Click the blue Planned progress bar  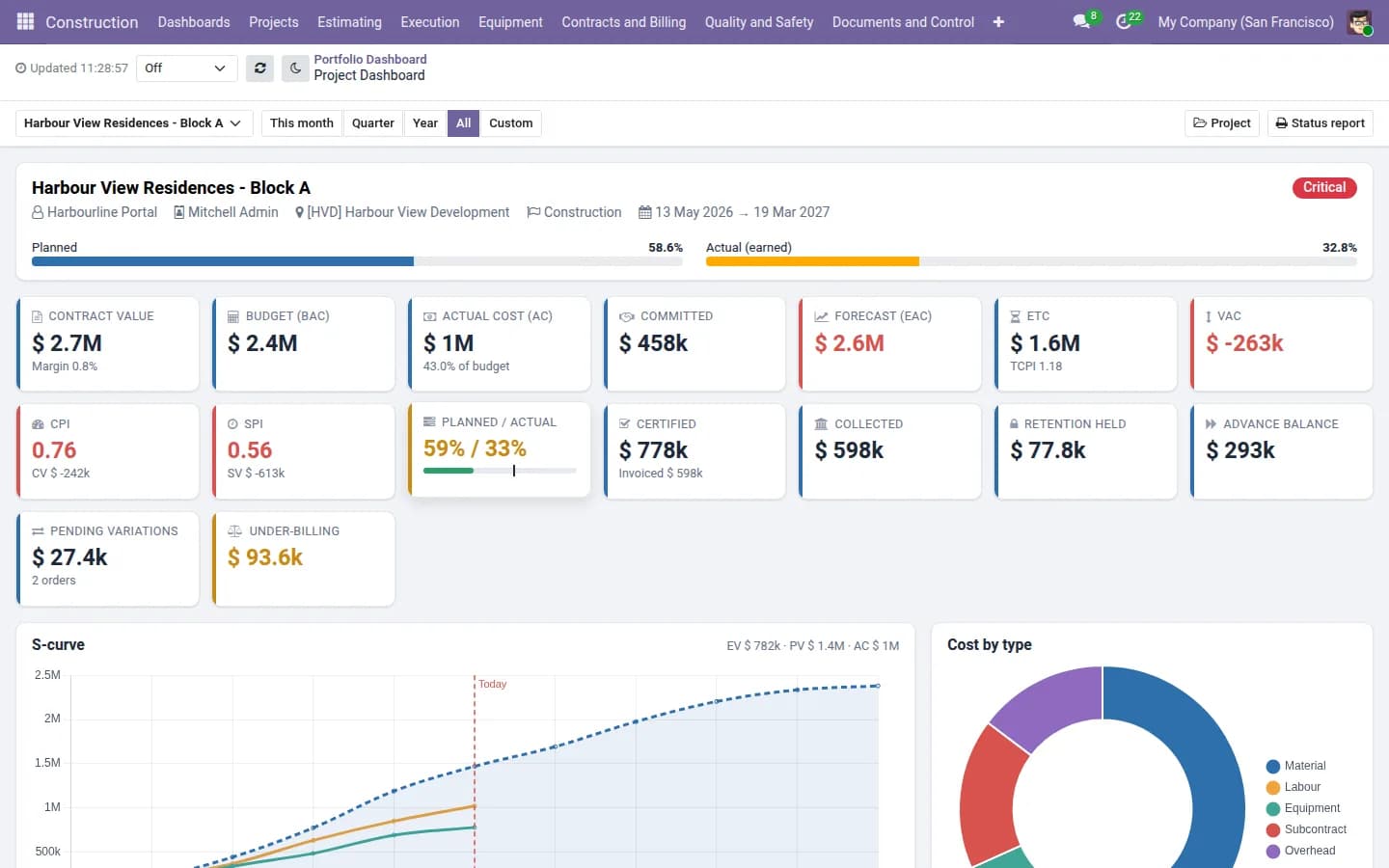[x=223, y=261]
